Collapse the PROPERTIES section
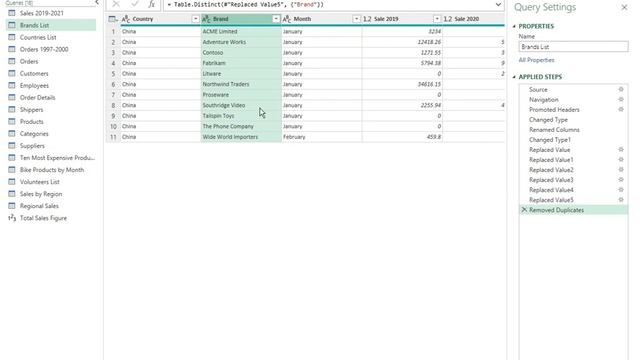Viewport: 640px width, 360px height. (514, 26)
